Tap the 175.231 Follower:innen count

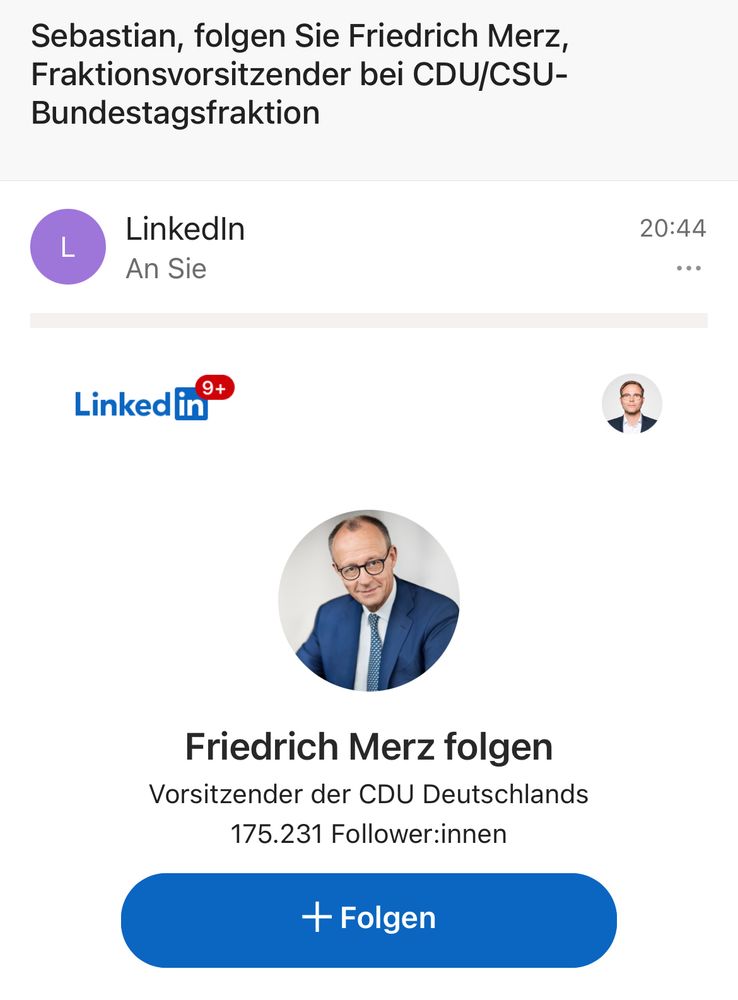[369, 834]
